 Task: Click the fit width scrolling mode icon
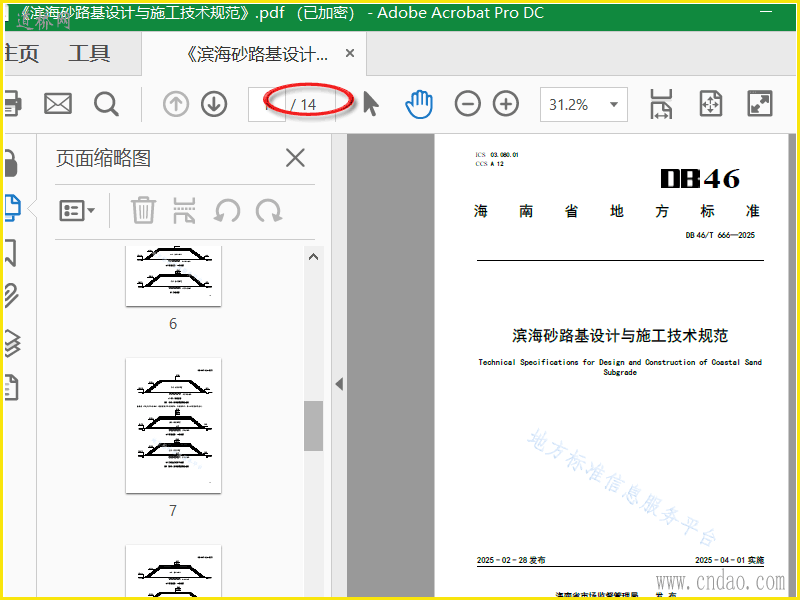pos(661,104)
